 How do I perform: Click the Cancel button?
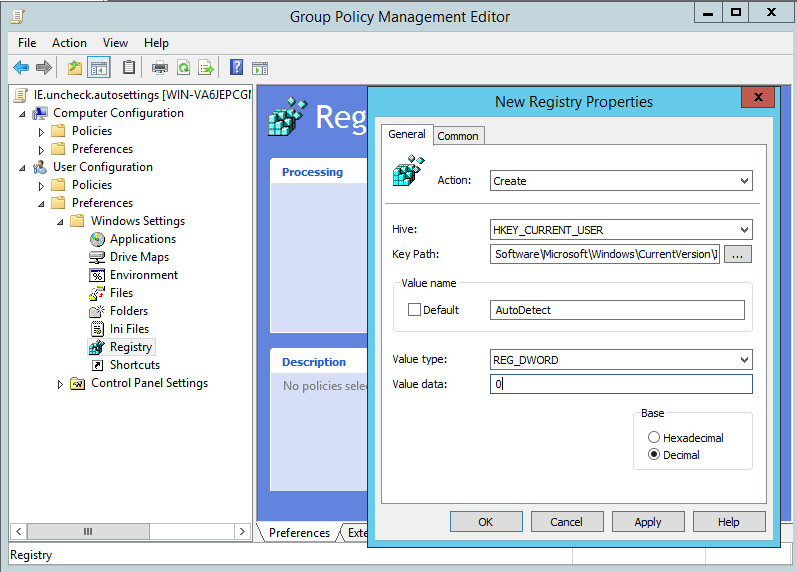567,522
